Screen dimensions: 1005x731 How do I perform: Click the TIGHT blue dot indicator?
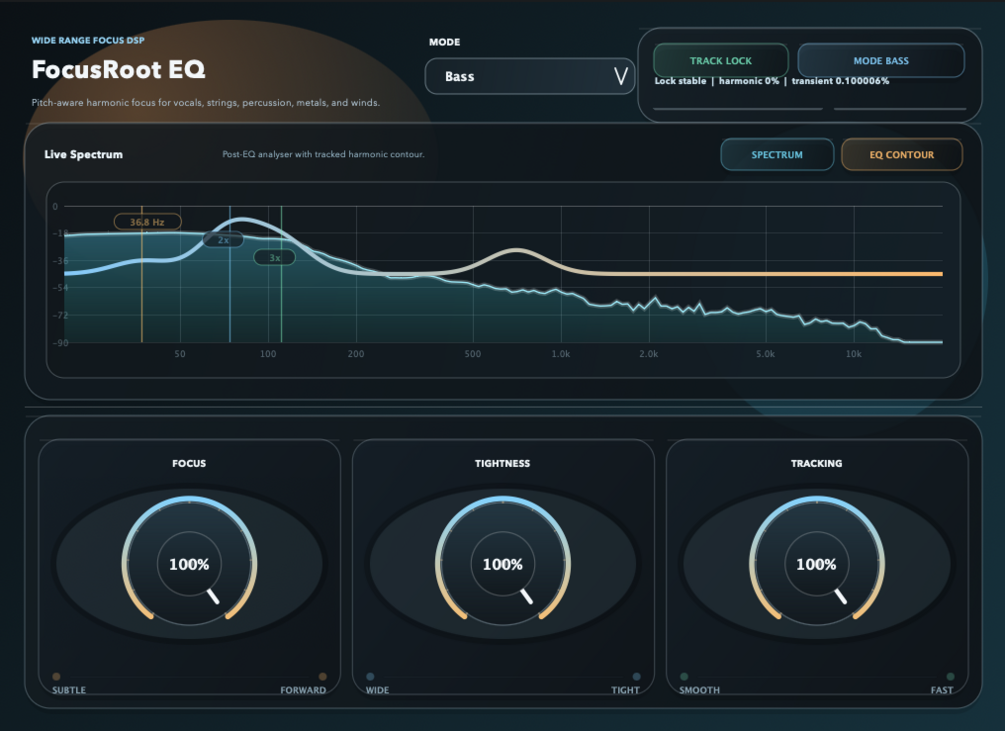click(636, 677)
